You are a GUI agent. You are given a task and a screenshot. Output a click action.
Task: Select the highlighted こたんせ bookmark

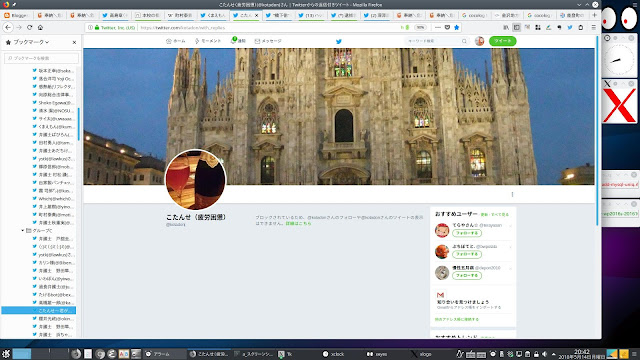click(x=39, y=311)
